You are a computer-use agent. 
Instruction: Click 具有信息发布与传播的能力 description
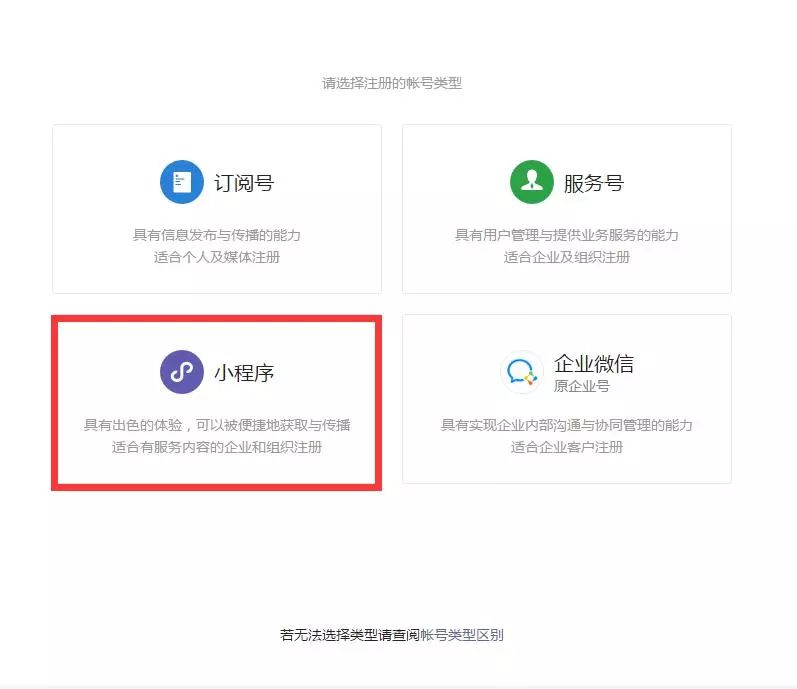pos(217,235)
